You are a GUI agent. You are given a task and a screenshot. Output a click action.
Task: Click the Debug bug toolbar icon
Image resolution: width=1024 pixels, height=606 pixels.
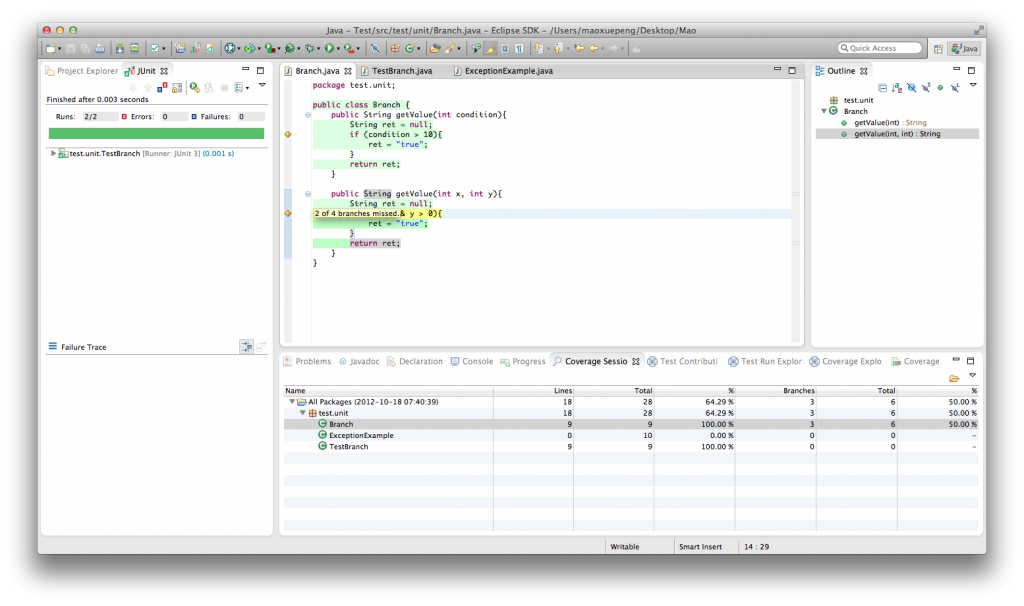309,48
